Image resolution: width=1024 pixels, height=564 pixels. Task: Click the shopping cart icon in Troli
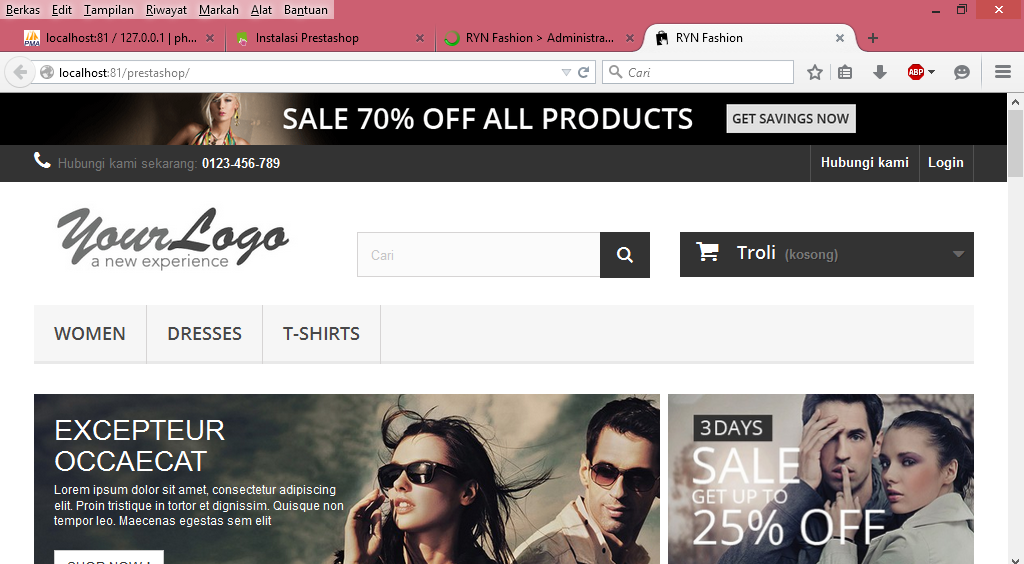coord(707,251)
